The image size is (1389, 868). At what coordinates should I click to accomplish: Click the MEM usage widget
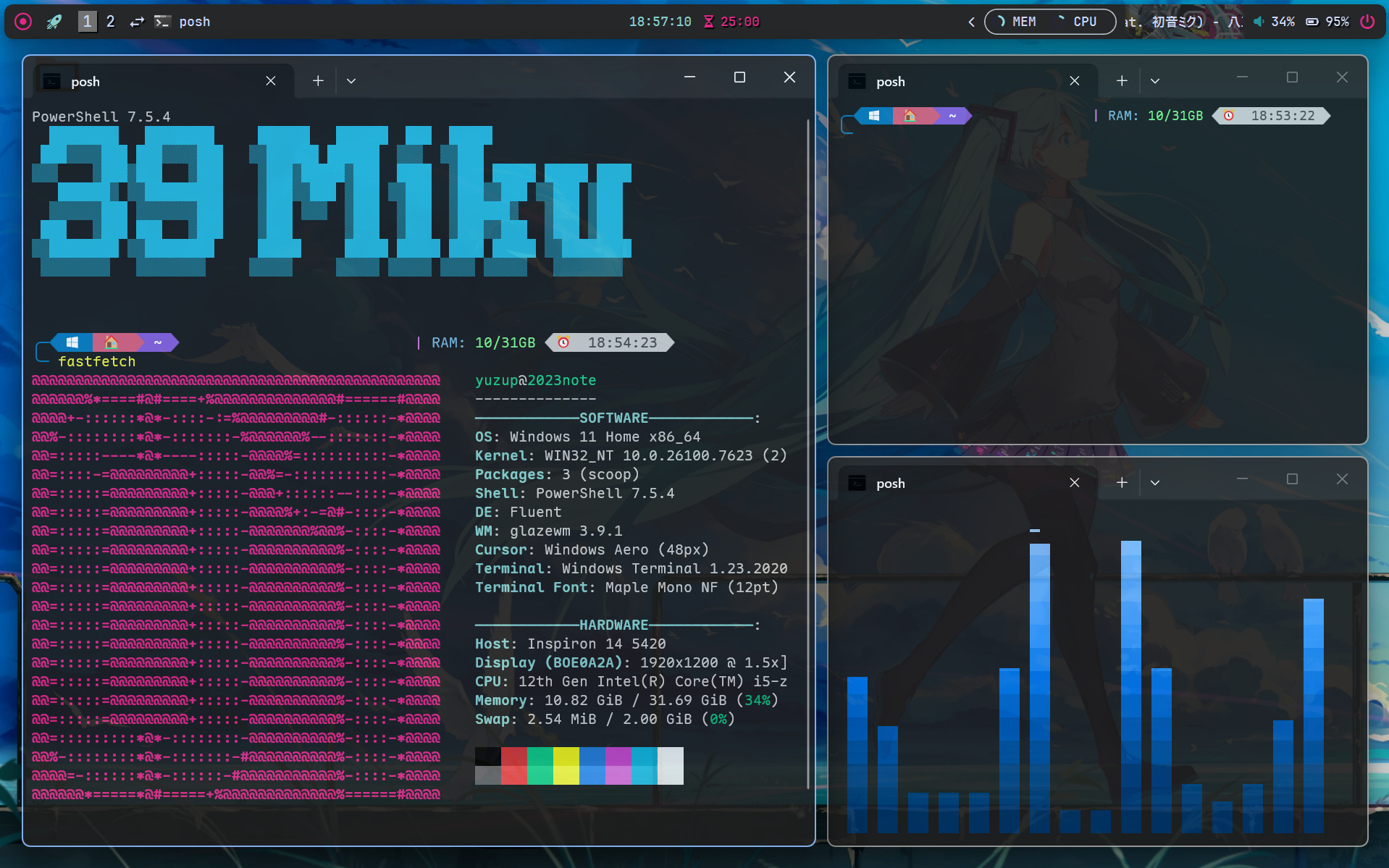click(x=1017, y=22)
